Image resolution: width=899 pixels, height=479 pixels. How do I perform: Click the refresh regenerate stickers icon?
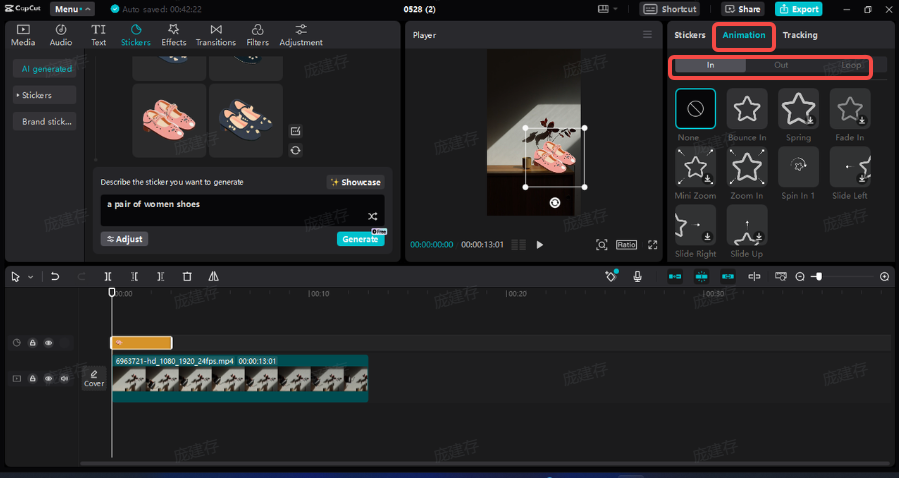pos(295,150)
